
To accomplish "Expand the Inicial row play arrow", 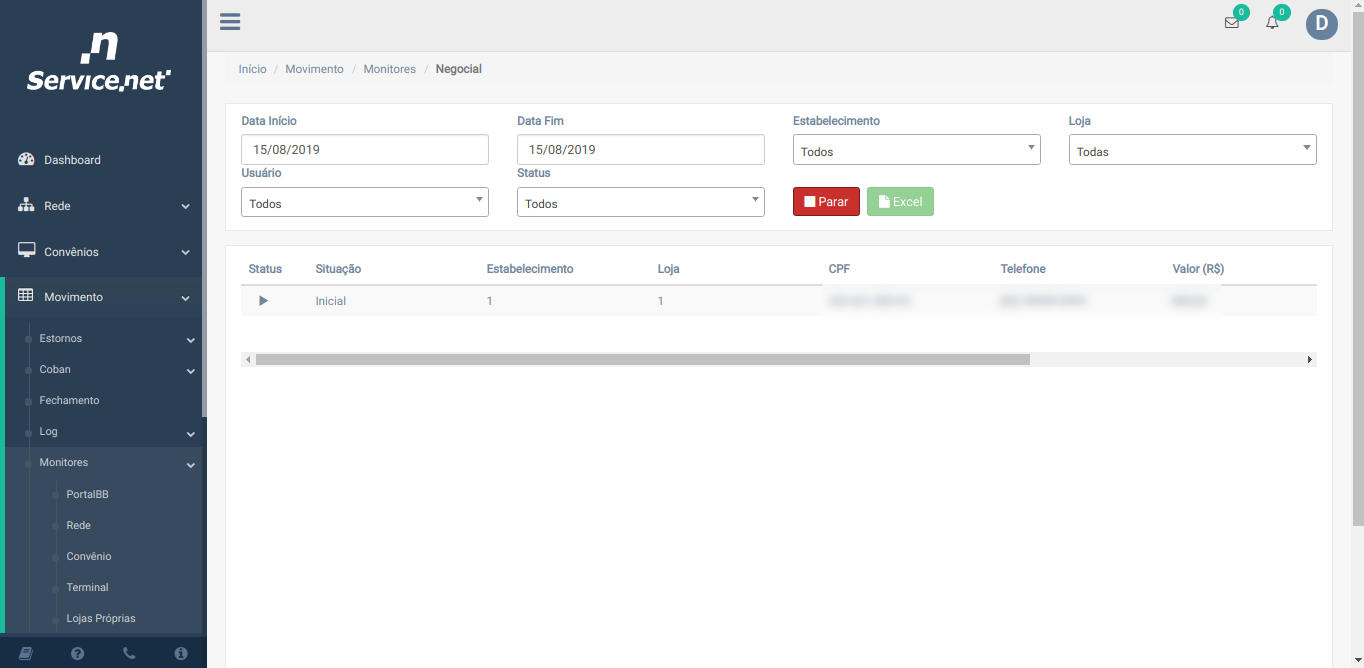I will [263, 301].
